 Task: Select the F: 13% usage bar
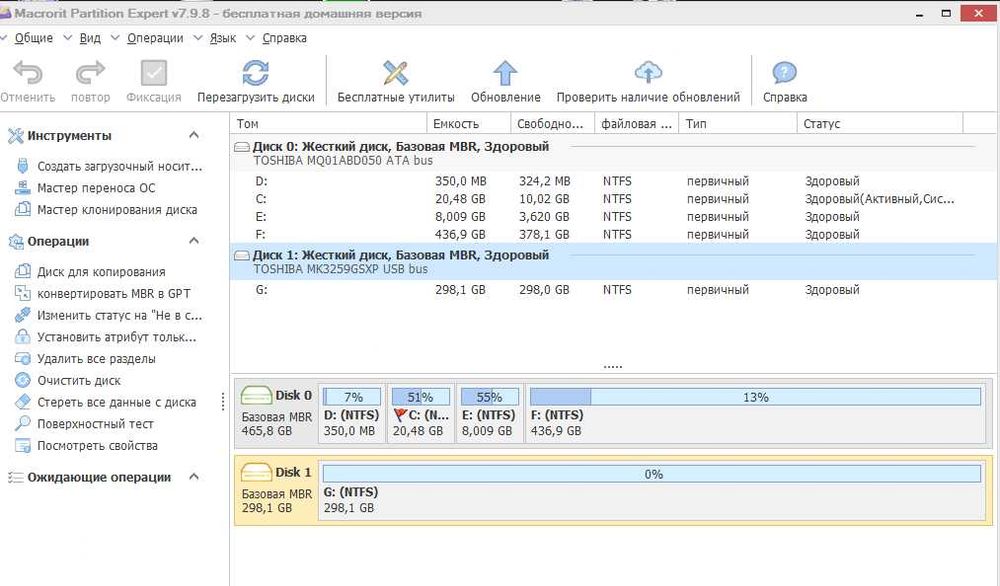tap(755, 397)
